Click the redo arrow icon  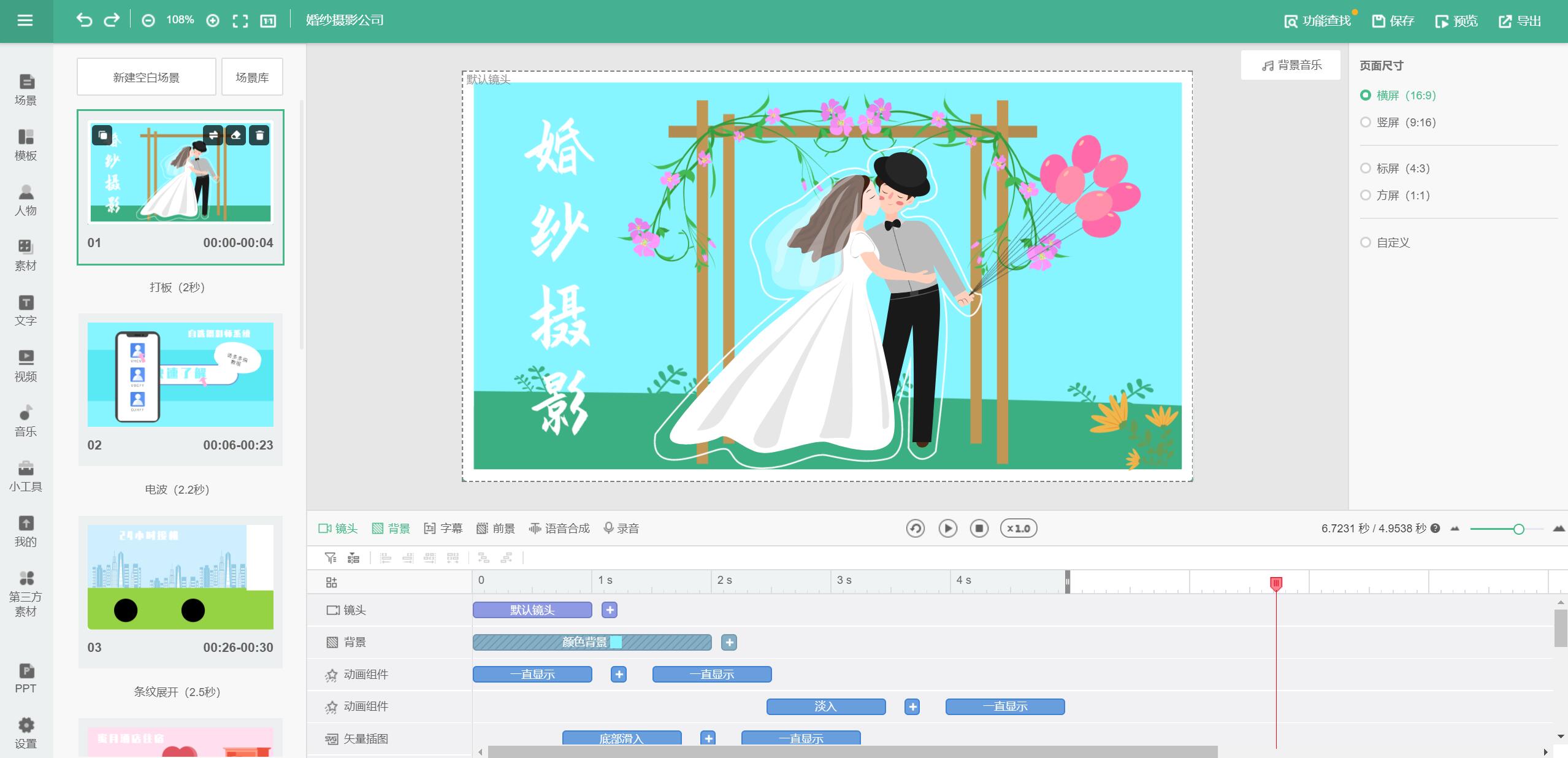(112, 20)
